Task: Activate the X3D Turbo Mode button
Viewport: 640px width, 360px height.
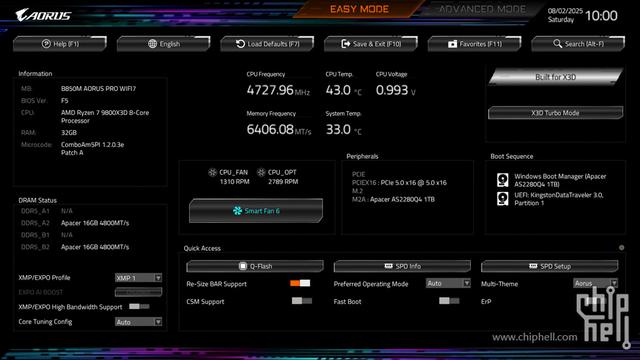Action: click(x=555, y=113)
